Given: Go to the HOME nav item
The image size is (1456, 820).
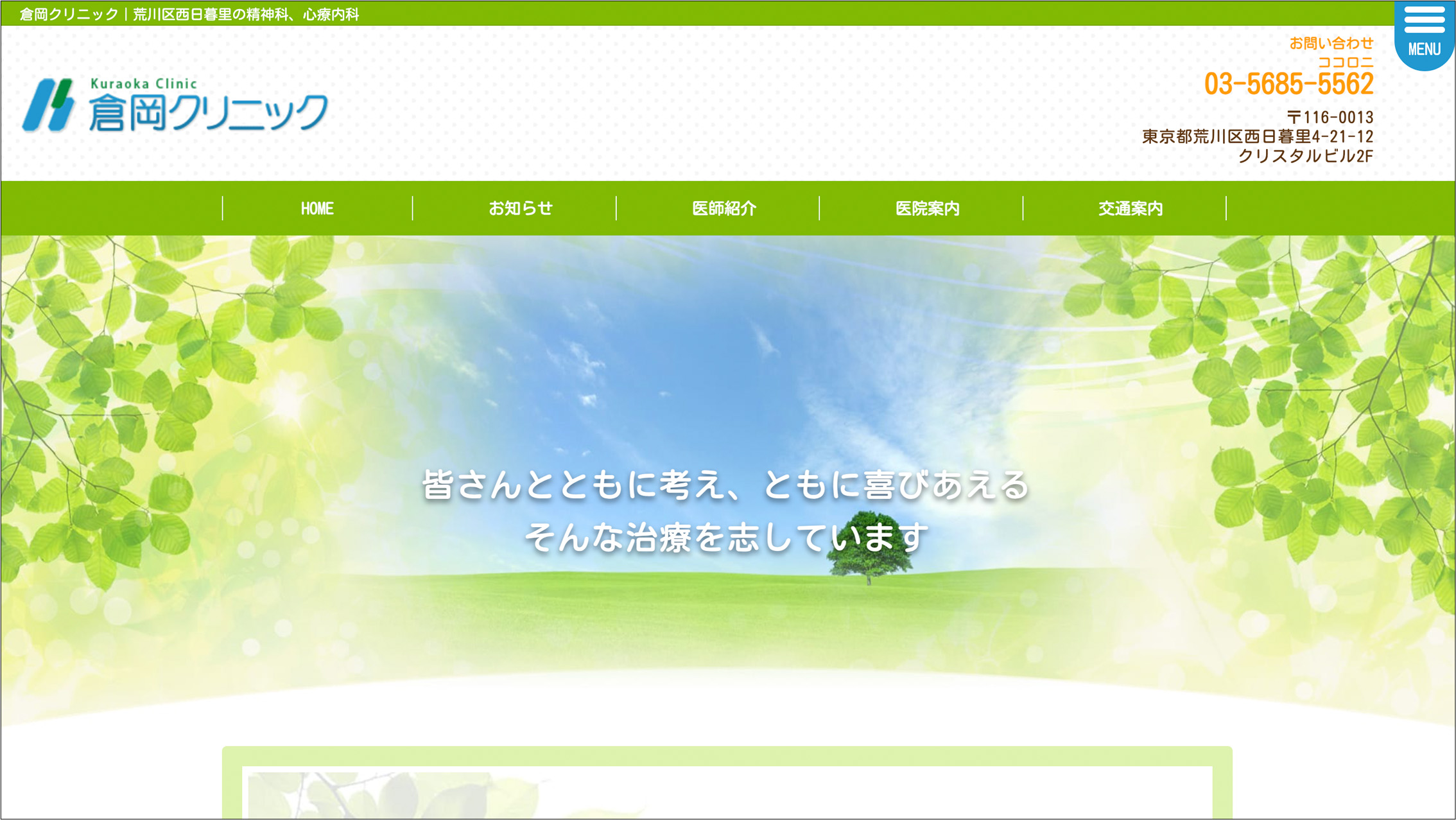Looking at the screenshot, I should pyautogui.click(x=317, y=208).
